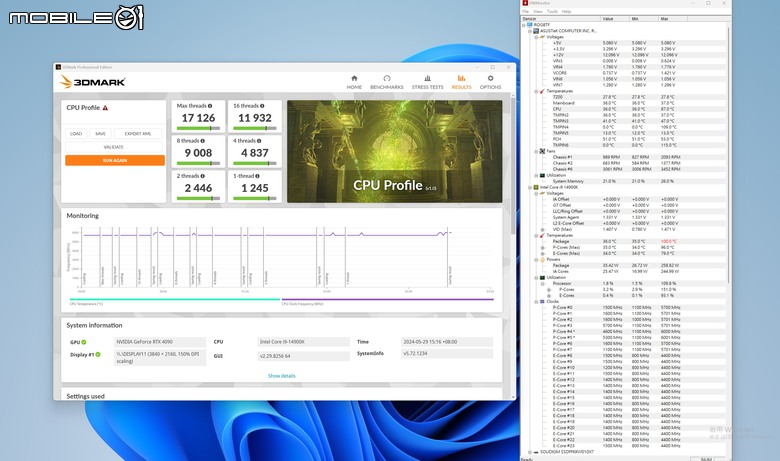Click the Intel Core i9 14900K chip icon
The image size is (780, 461).
coord(536,187)
